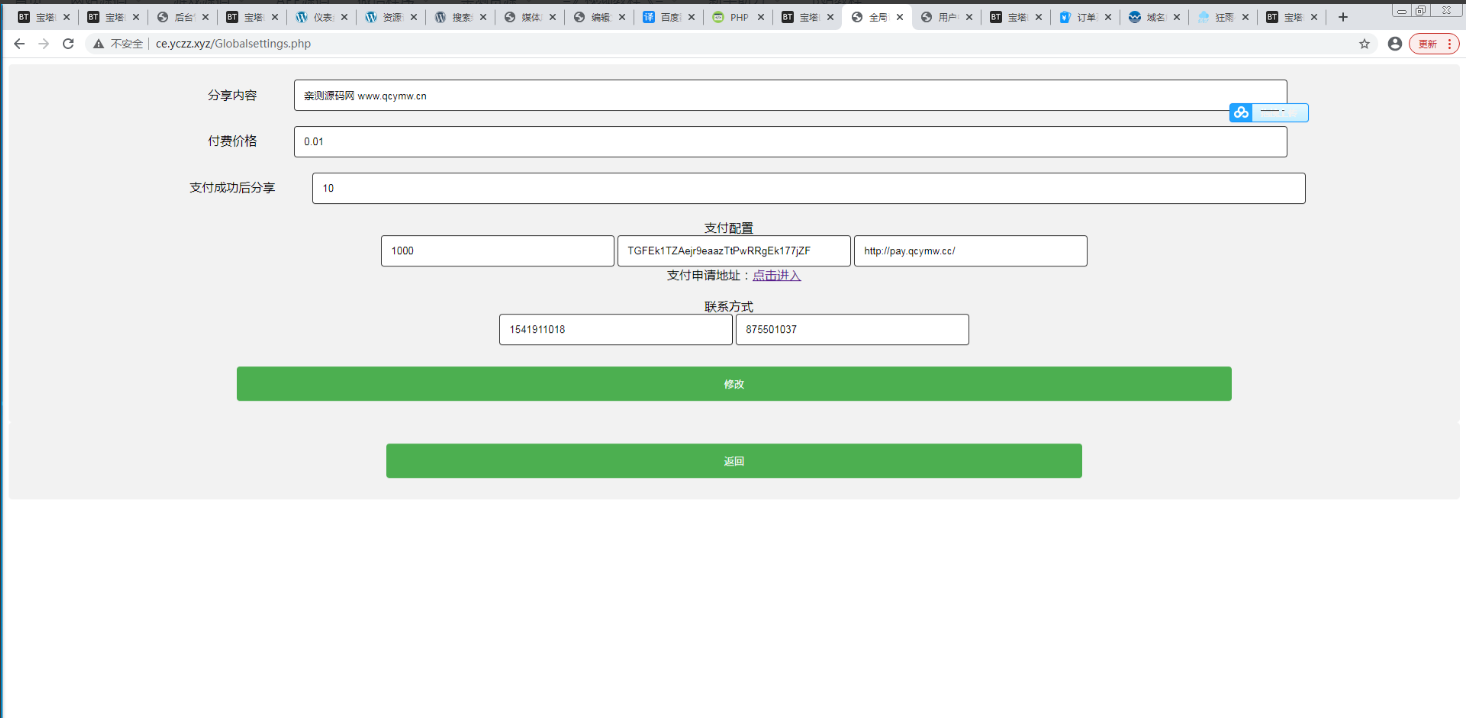Click the payment URL field http://pay.qcymw.cc/
1466x718 pixels.
click(970, 251)
